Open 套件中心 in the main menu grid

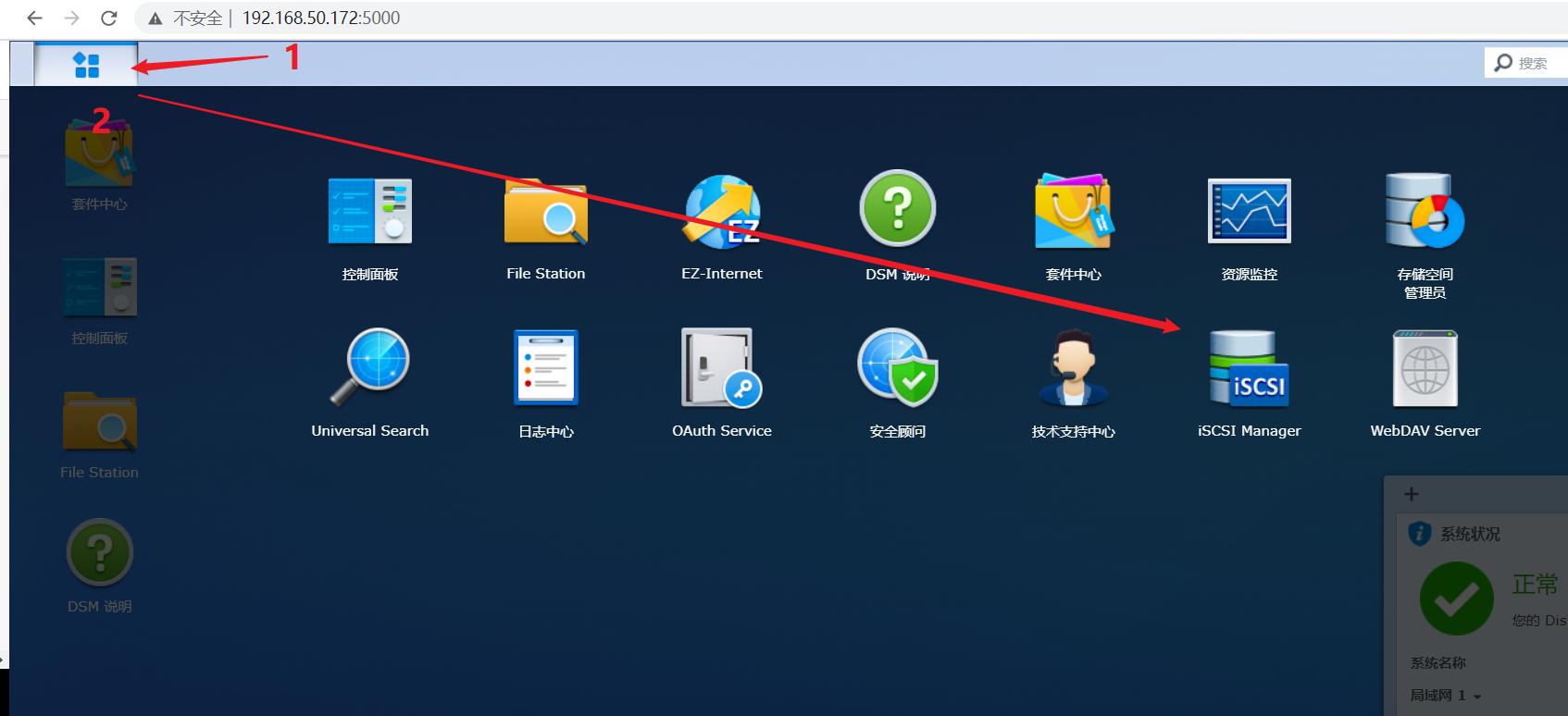coord(1074,211)
